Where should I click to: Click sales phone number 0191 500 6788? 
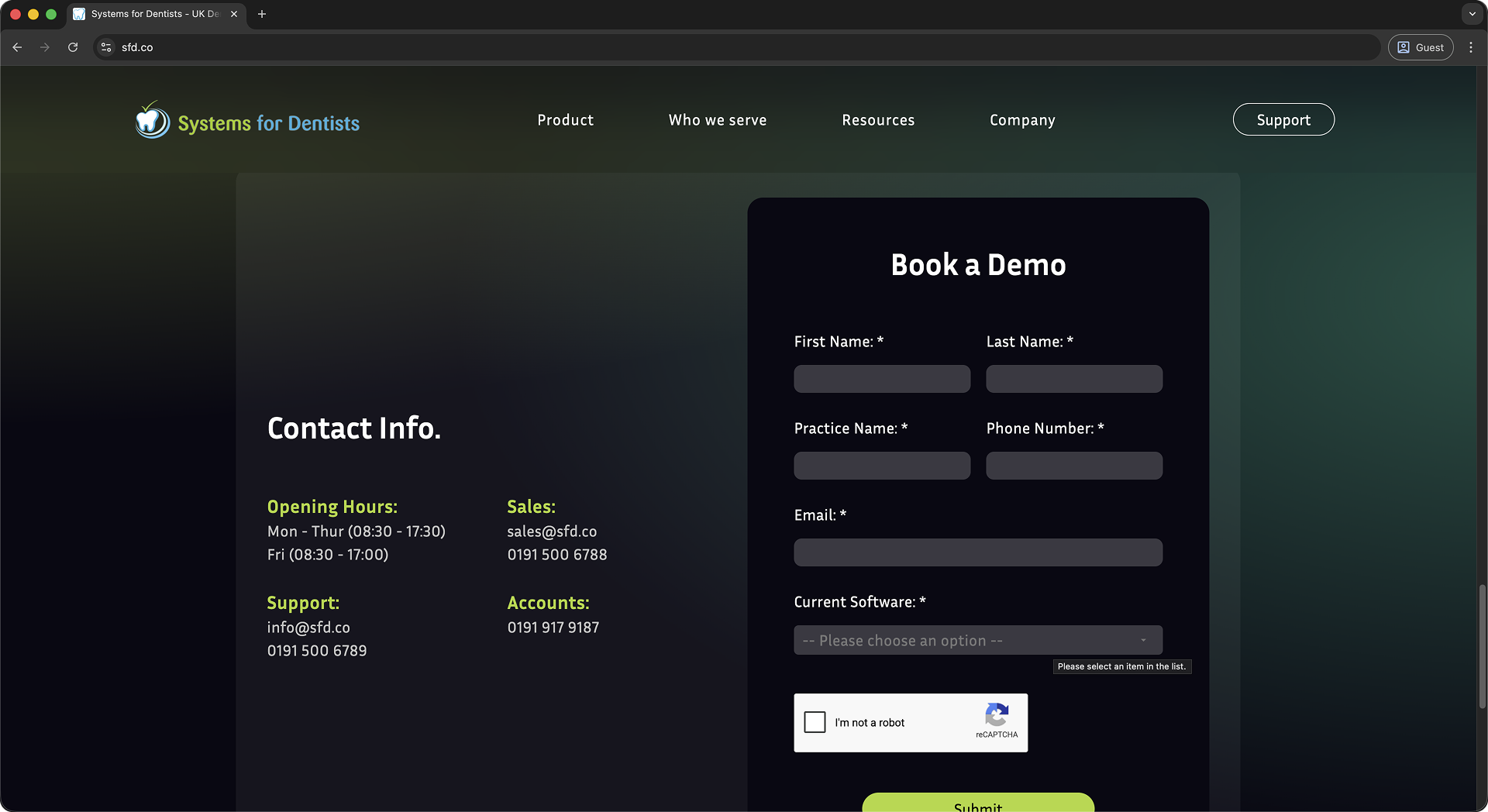pyautogui.click(x=557, y=555)
